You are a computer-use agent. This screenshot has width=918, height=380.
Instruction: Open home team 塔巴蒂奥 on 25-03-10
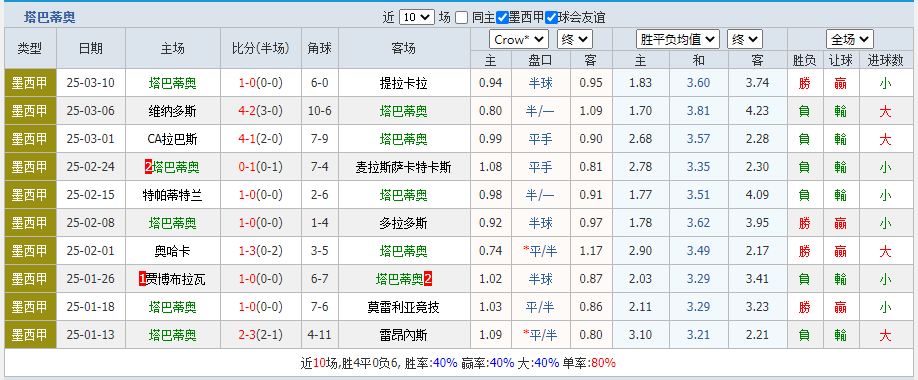172,83
